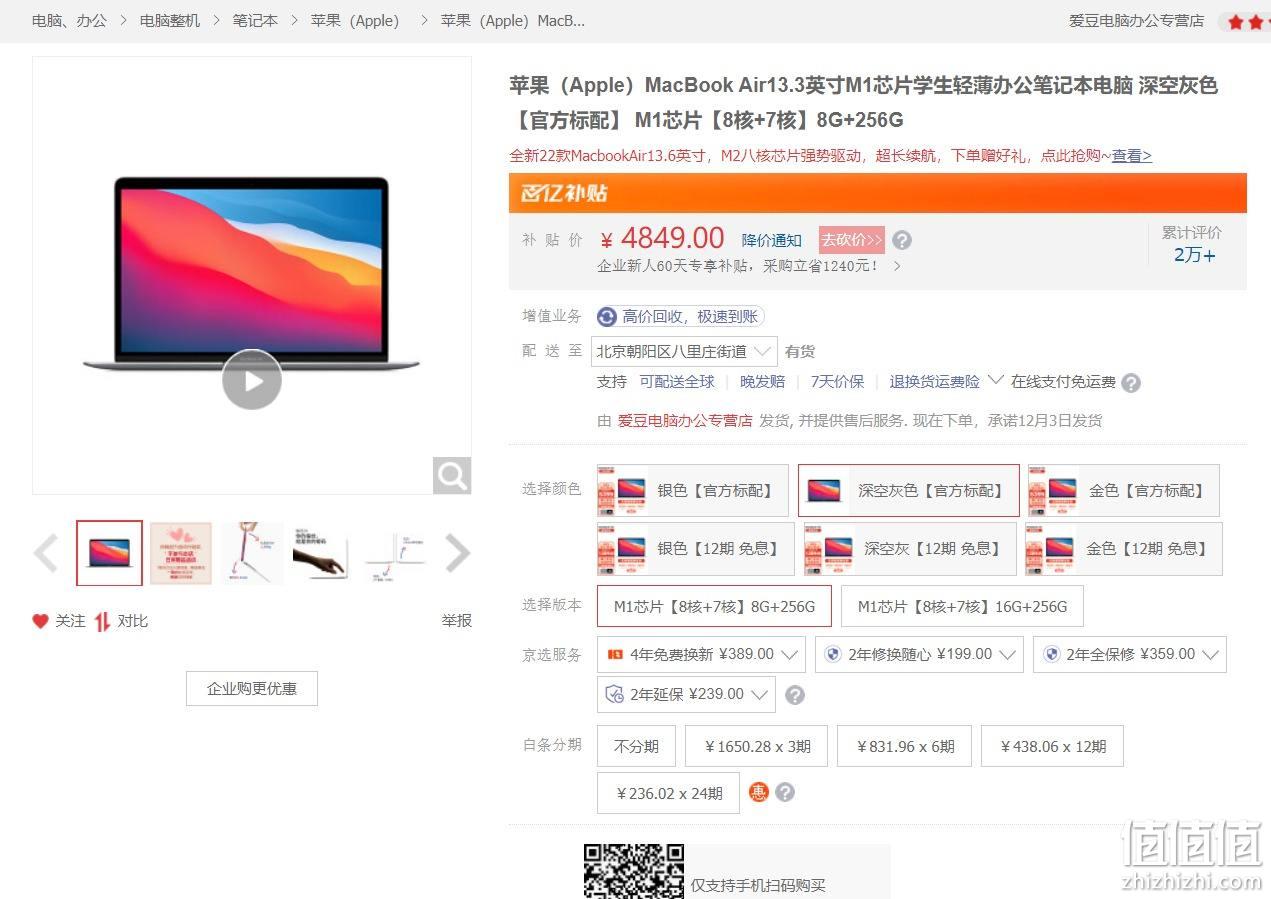Click the magnifier zoom icon on product image
The width and height of the screenshot is (1271, 899).
452,475
